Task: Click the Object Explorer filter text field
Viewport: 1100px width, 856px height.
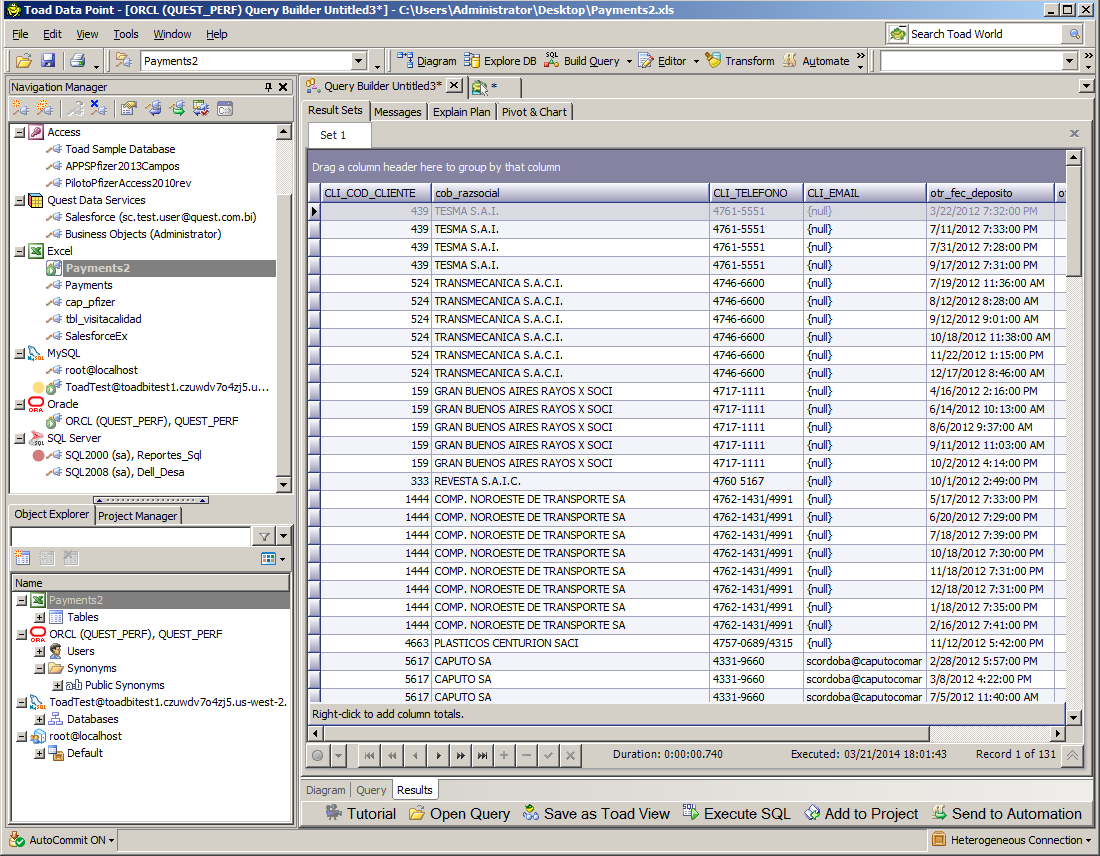Action: pos(131,537)
